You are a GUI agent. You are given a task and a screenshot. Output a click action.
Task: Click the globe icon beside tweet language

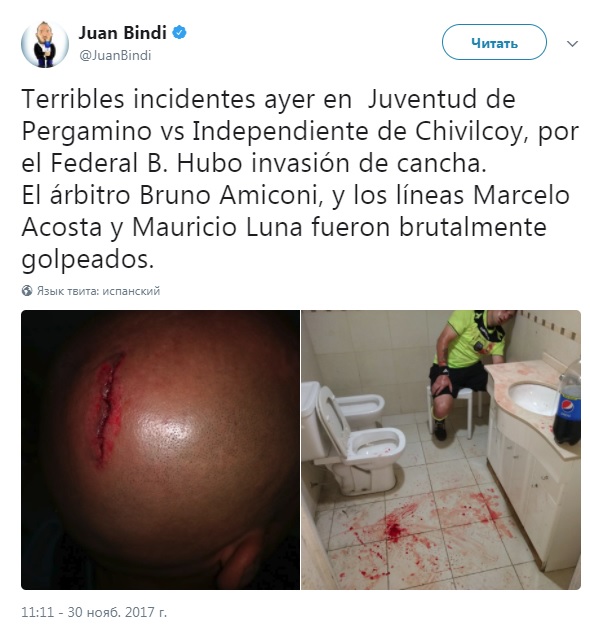pos(27,291)
